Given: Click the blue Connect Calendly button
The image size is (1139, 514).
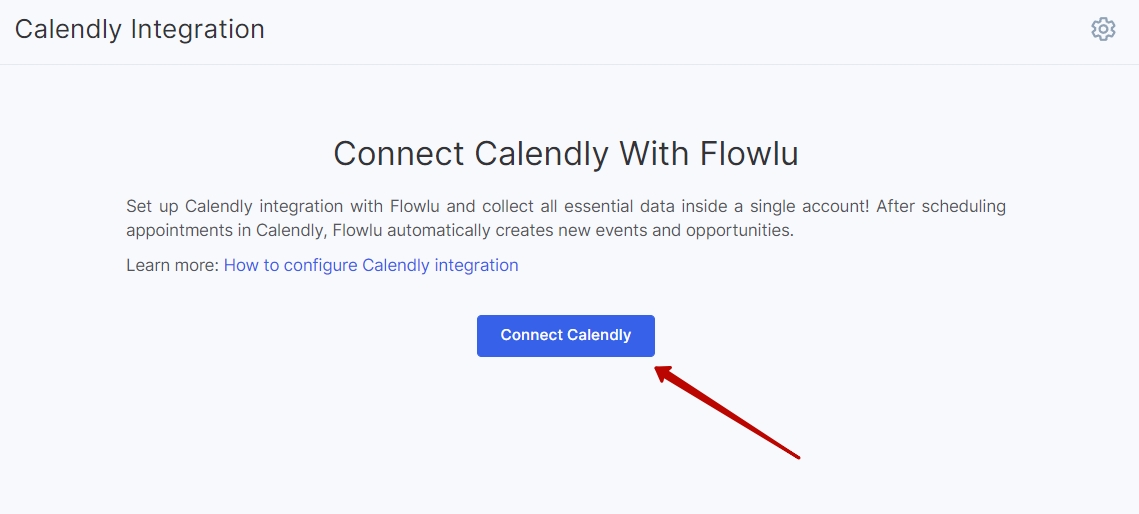Looking at the screenshot, I should pos(566,335).
